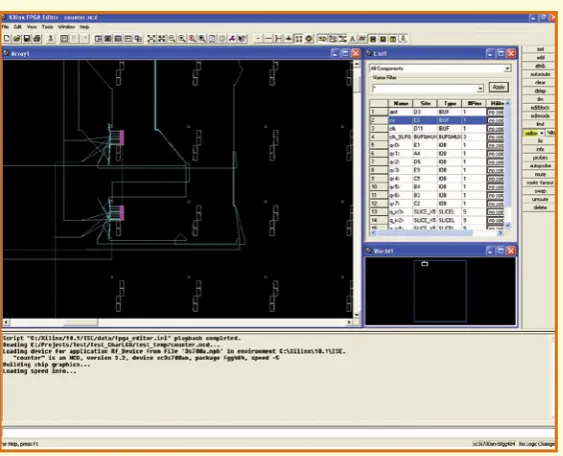Sort by the Site column header

[425, 103]
